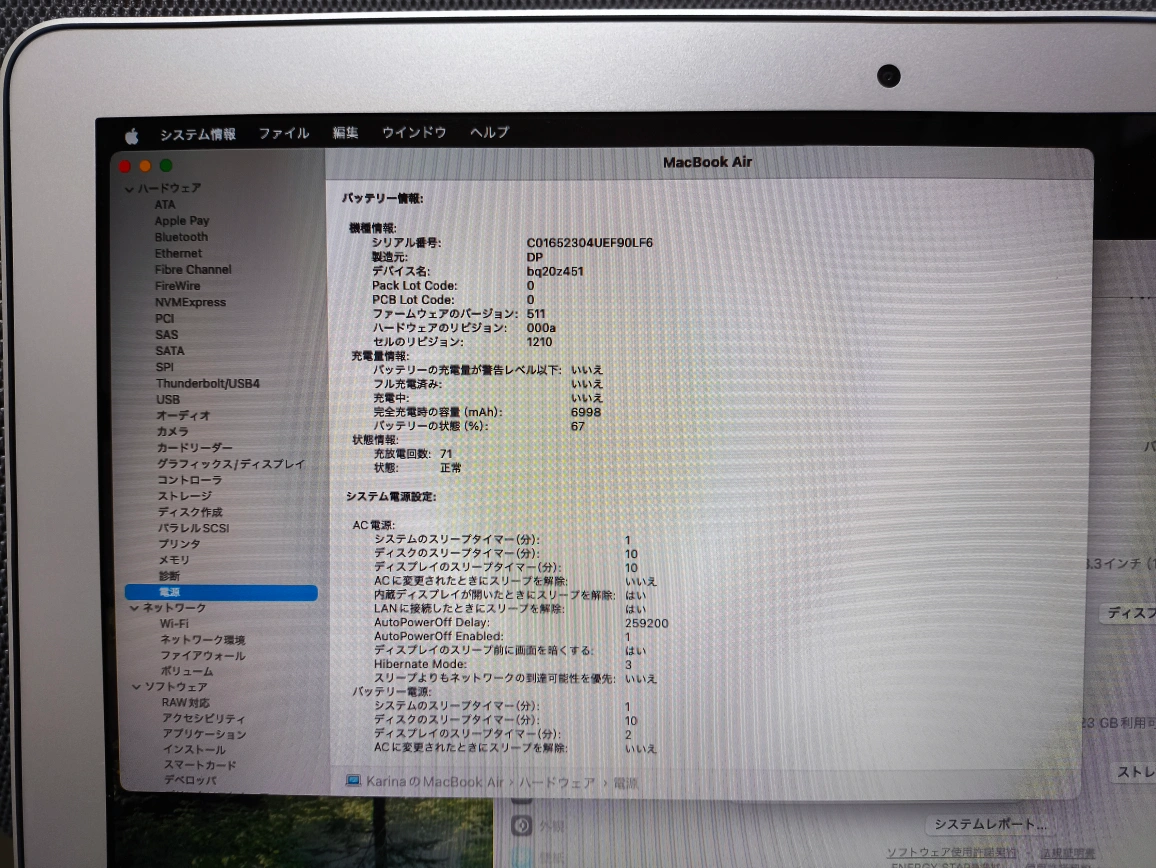Select ストレージ in the sidebar
Image resolution: width=1156 pixels, height=868 pixels.
184,496
